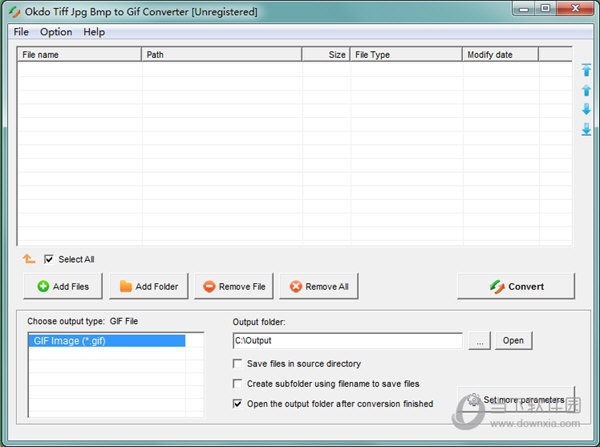Click the move-down arrow icon
600x447 pixels.
click(x=586, y=110)
